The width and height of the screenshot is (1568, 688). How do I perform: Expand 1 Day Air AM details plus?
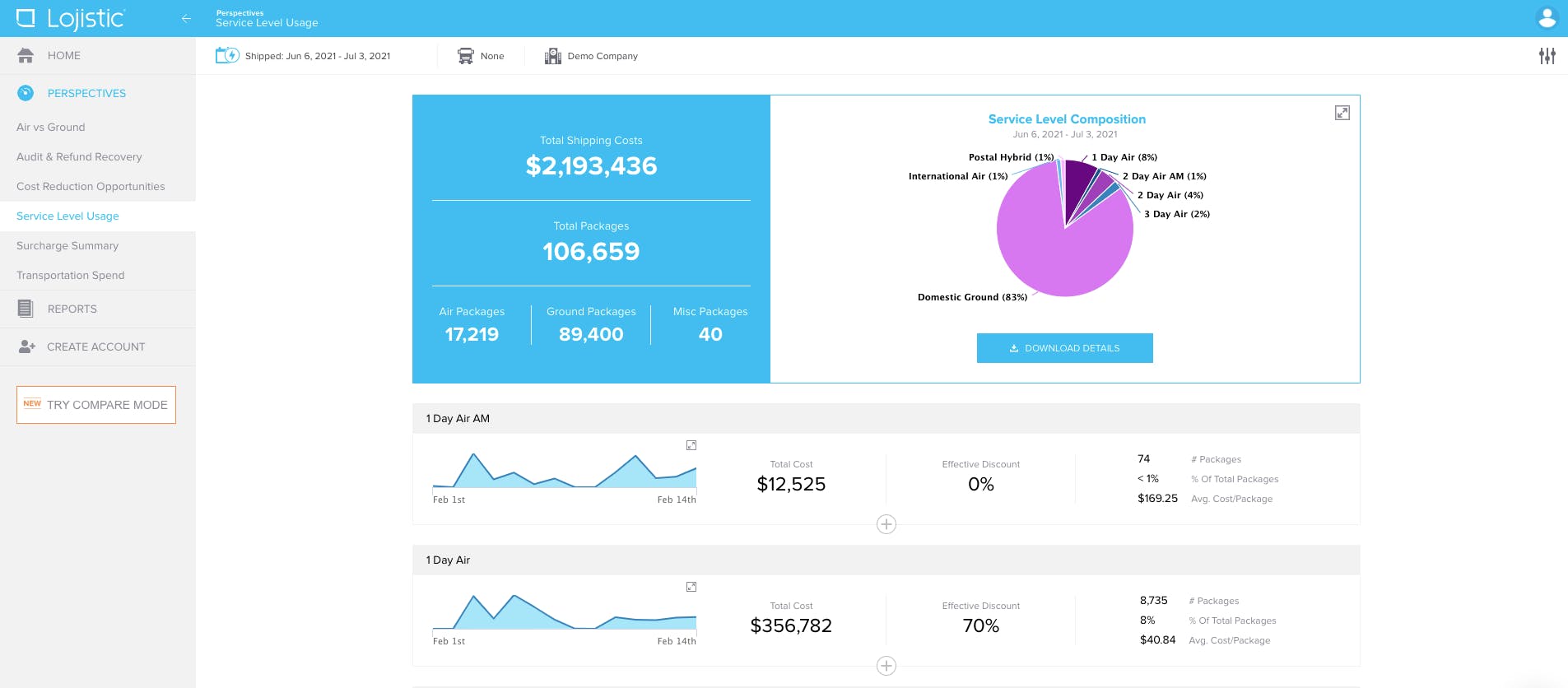tap(886, 524)
